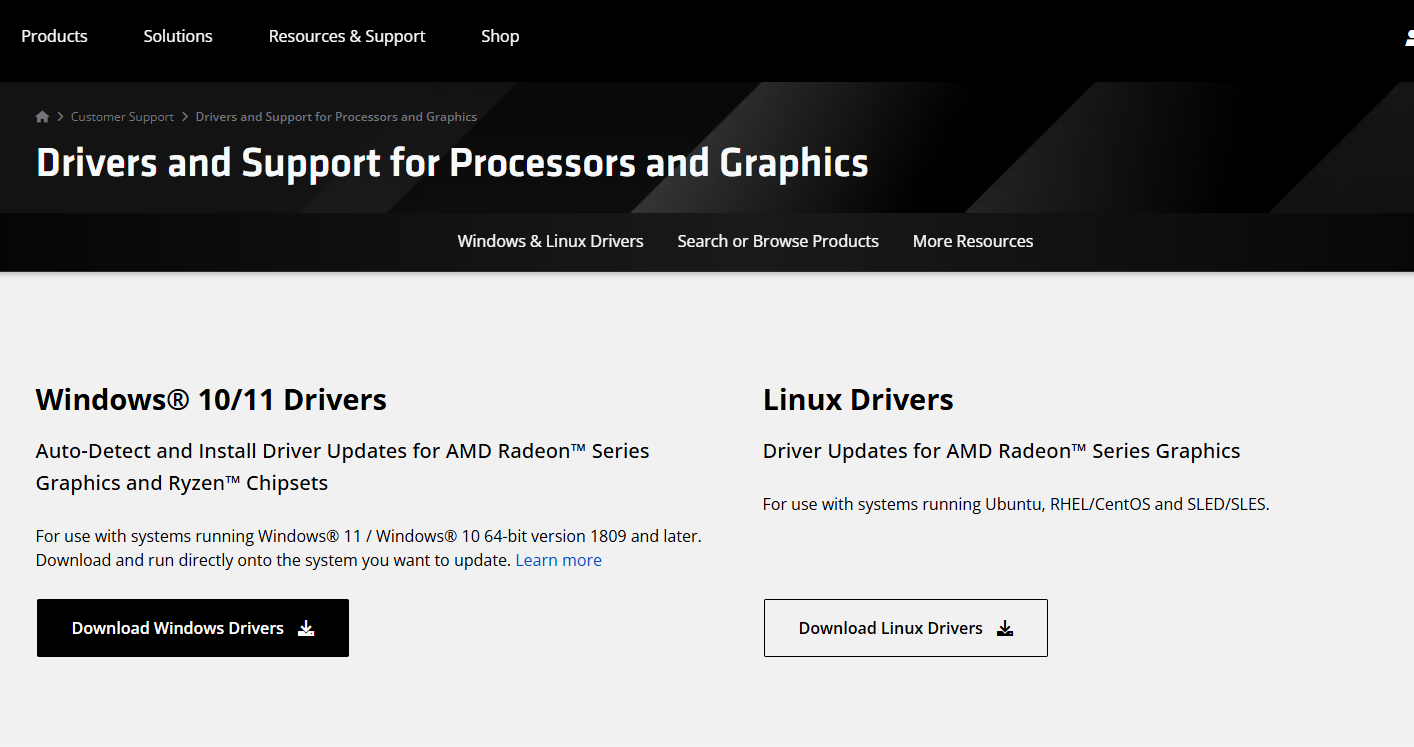Viewport: 1414px width, 747px height.
Task: Click the Auto-Detect and Install Driver Updates subtitle
Action: tap(342, 467)
